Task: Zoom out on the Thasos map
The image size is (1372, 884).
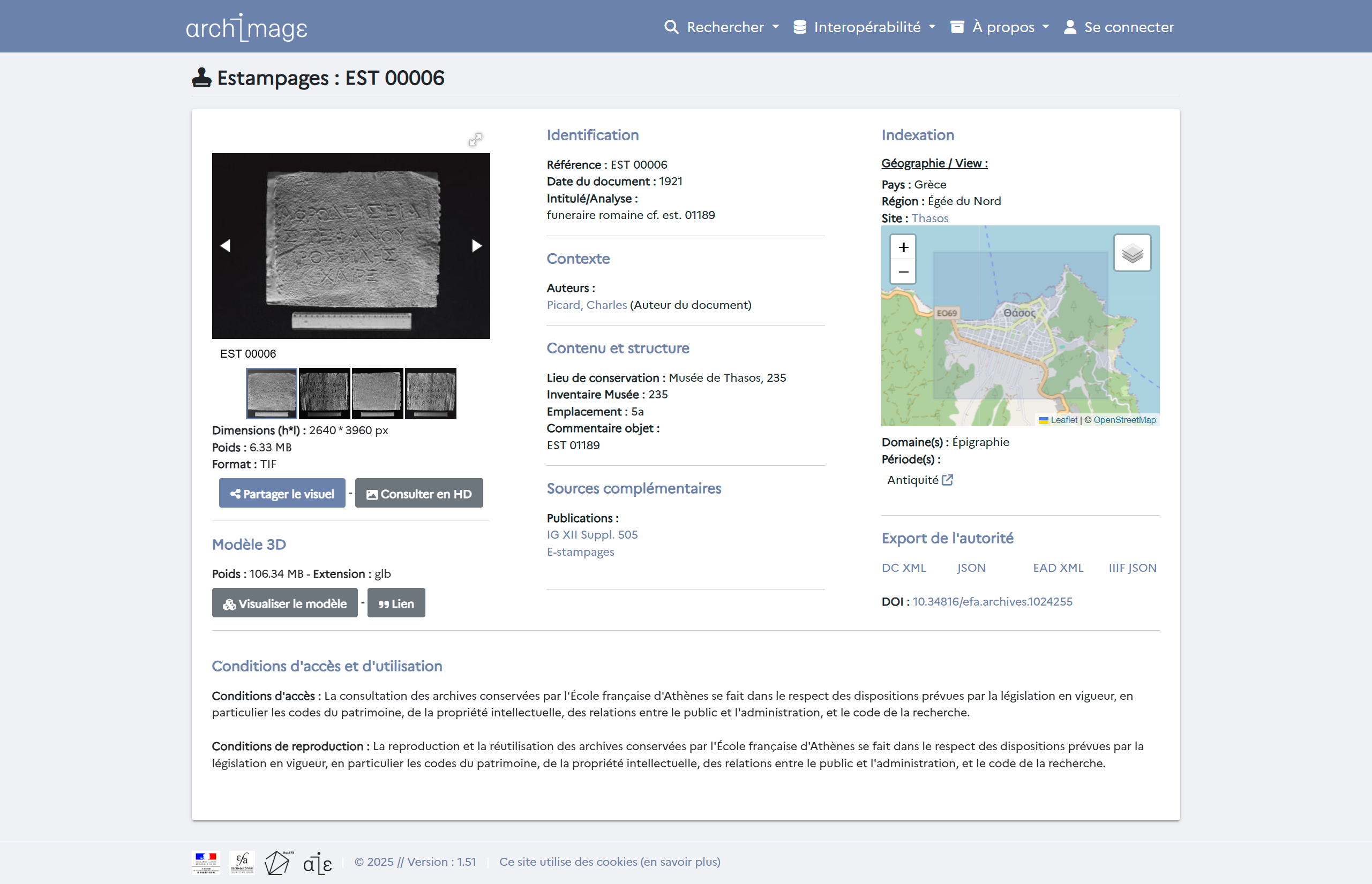Action: click(x=903, y=271)
